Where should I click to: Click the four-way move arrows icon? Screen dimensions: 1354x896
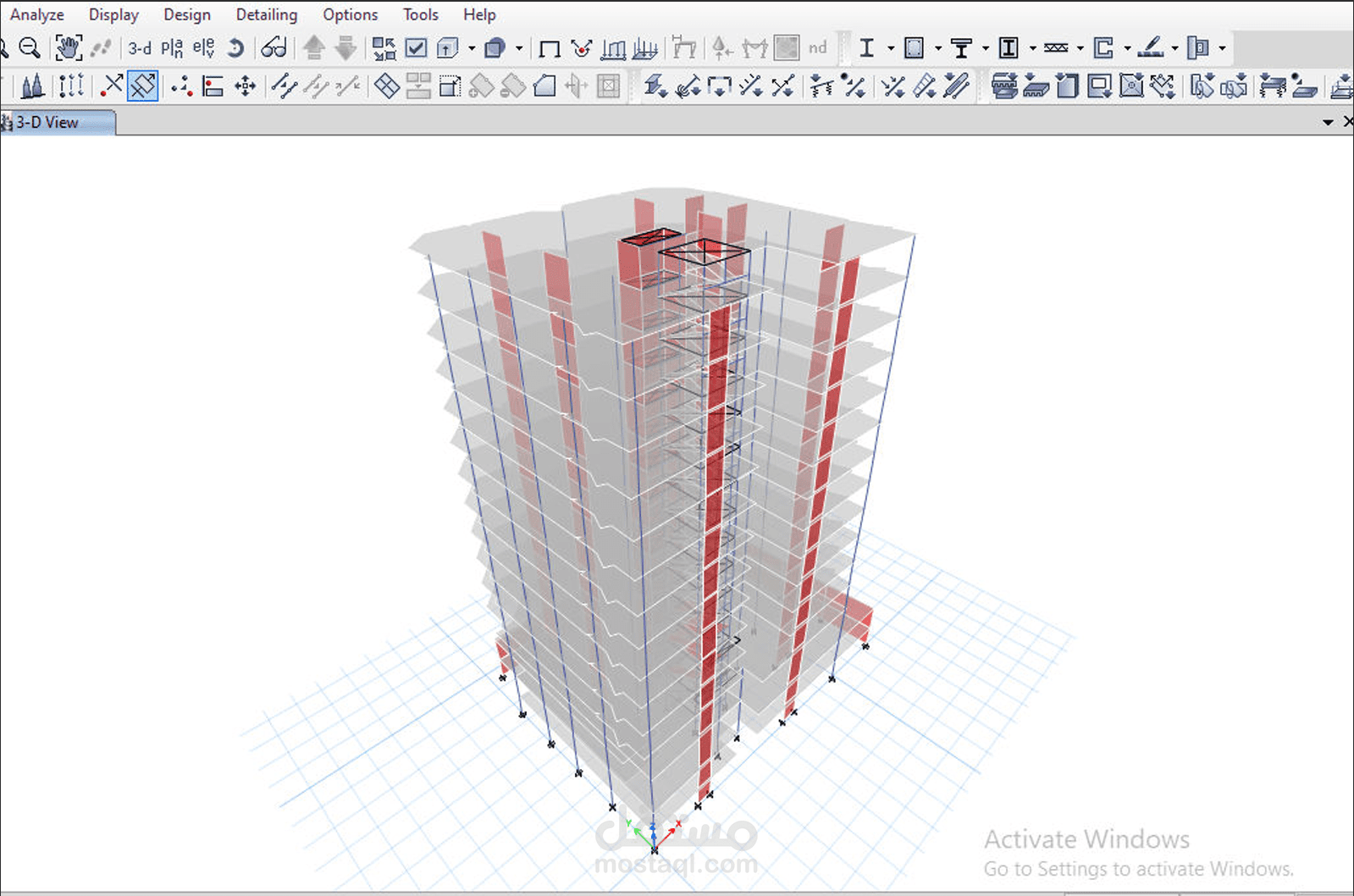click(246, 86)
